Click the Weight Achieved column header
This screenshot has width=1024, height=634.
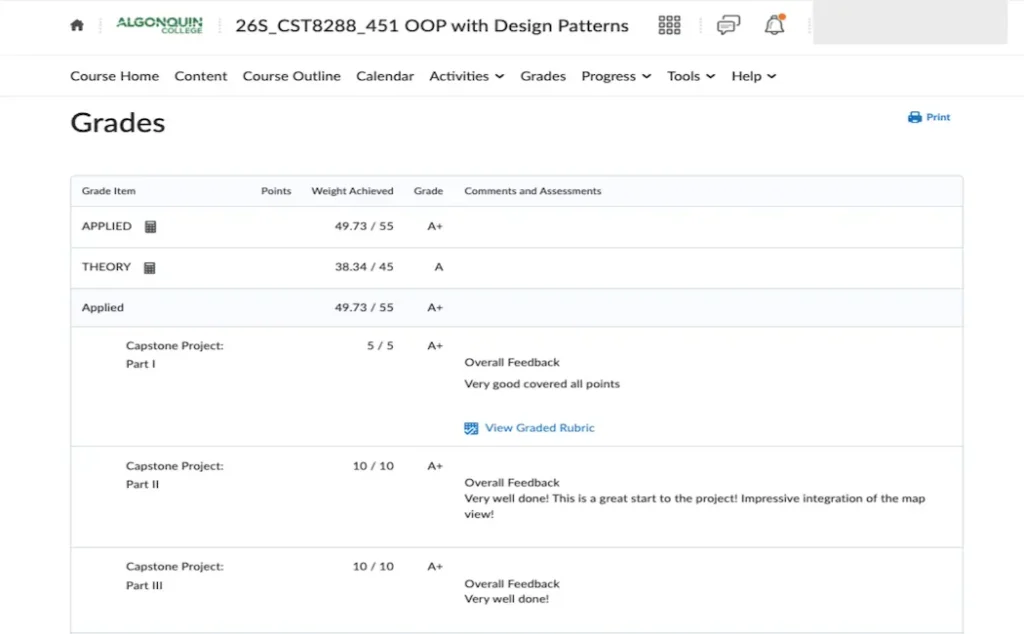(352, 191)
